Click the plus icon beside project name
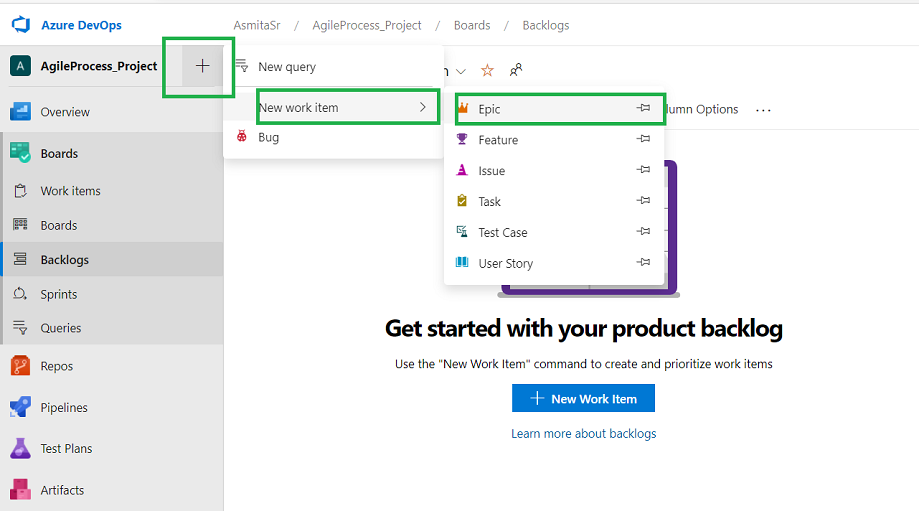 pos(203,66)
